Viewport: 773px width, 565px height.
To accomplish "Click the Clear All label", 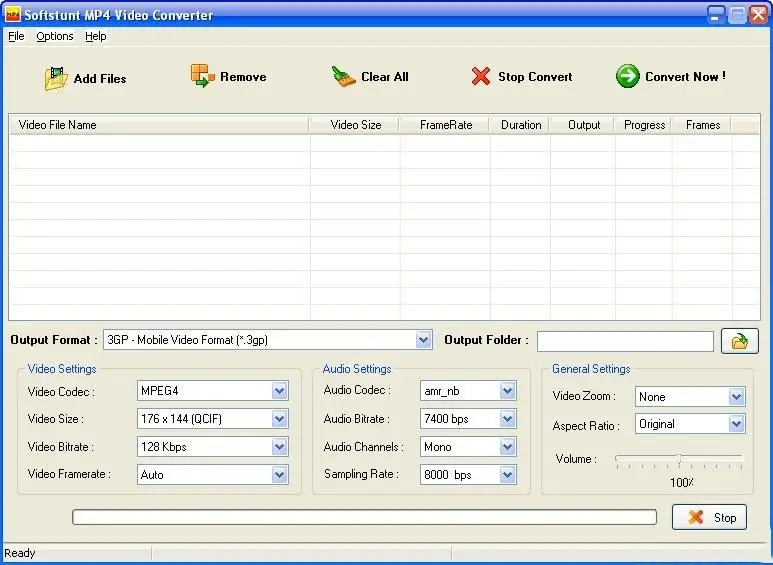I will click(385, 77).
